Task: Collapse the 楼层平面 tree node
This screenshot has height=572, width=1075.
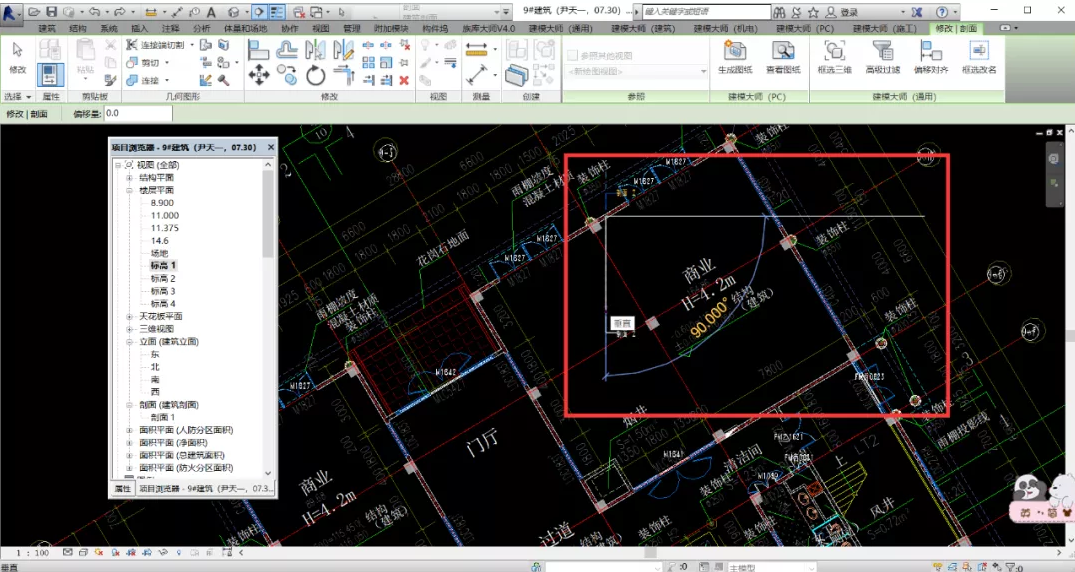Action: click(x=129, y=190)
